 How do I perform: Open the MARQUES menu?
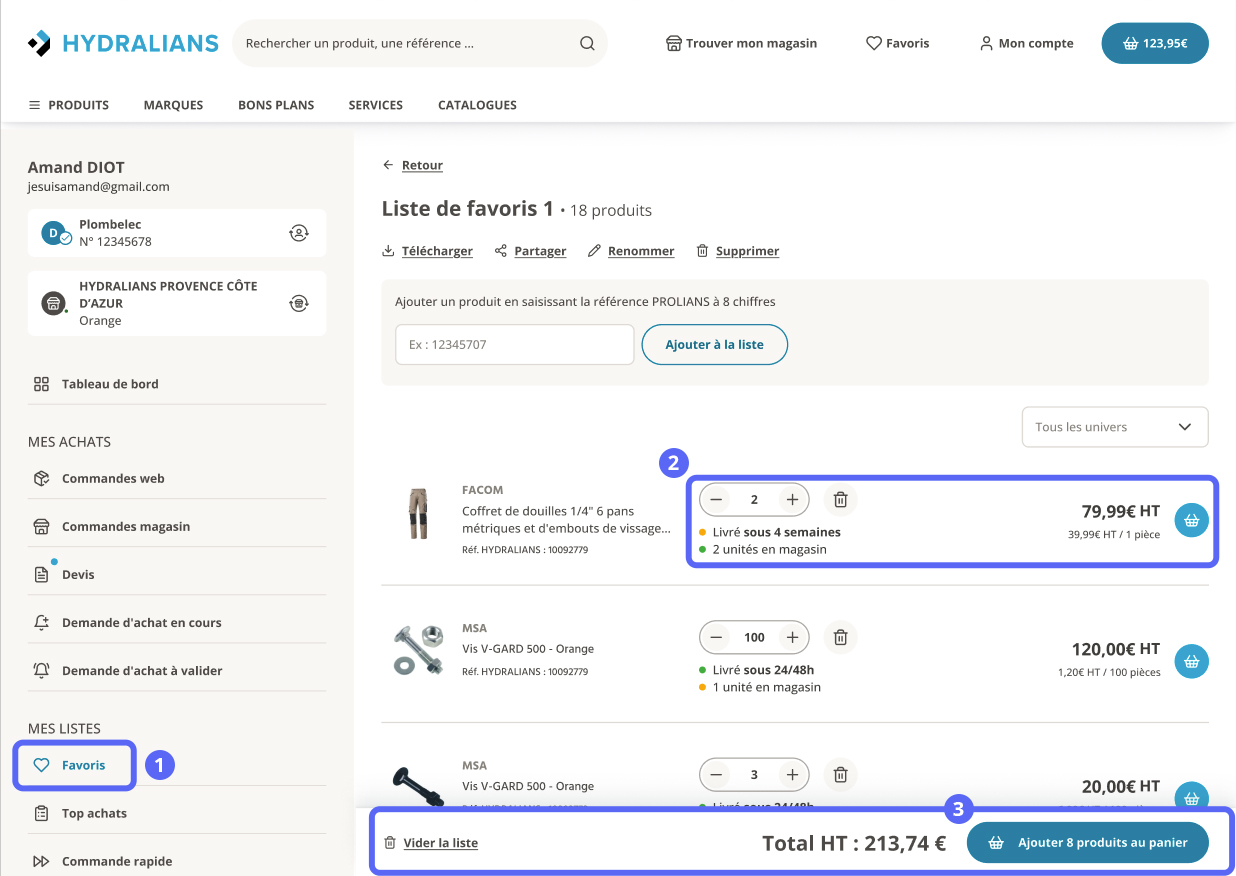(x=173, y=105)
